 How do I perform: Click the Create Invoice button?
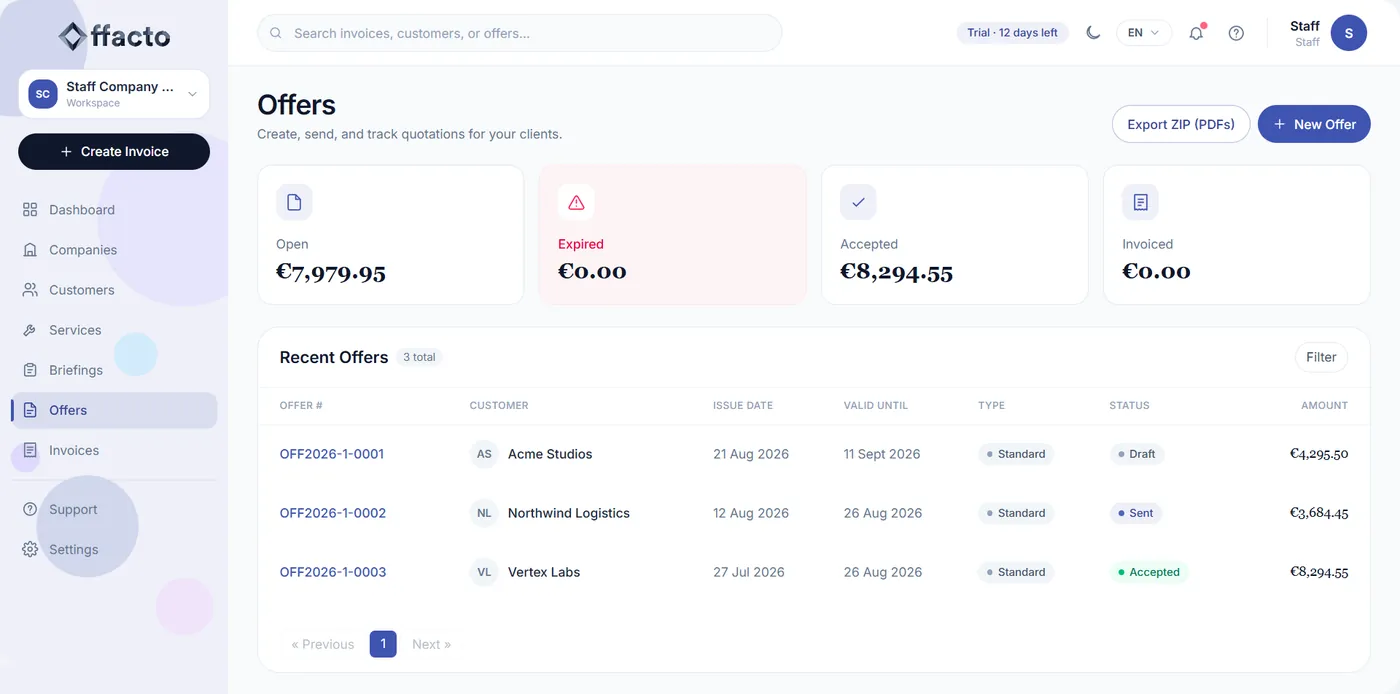point(114,151)
